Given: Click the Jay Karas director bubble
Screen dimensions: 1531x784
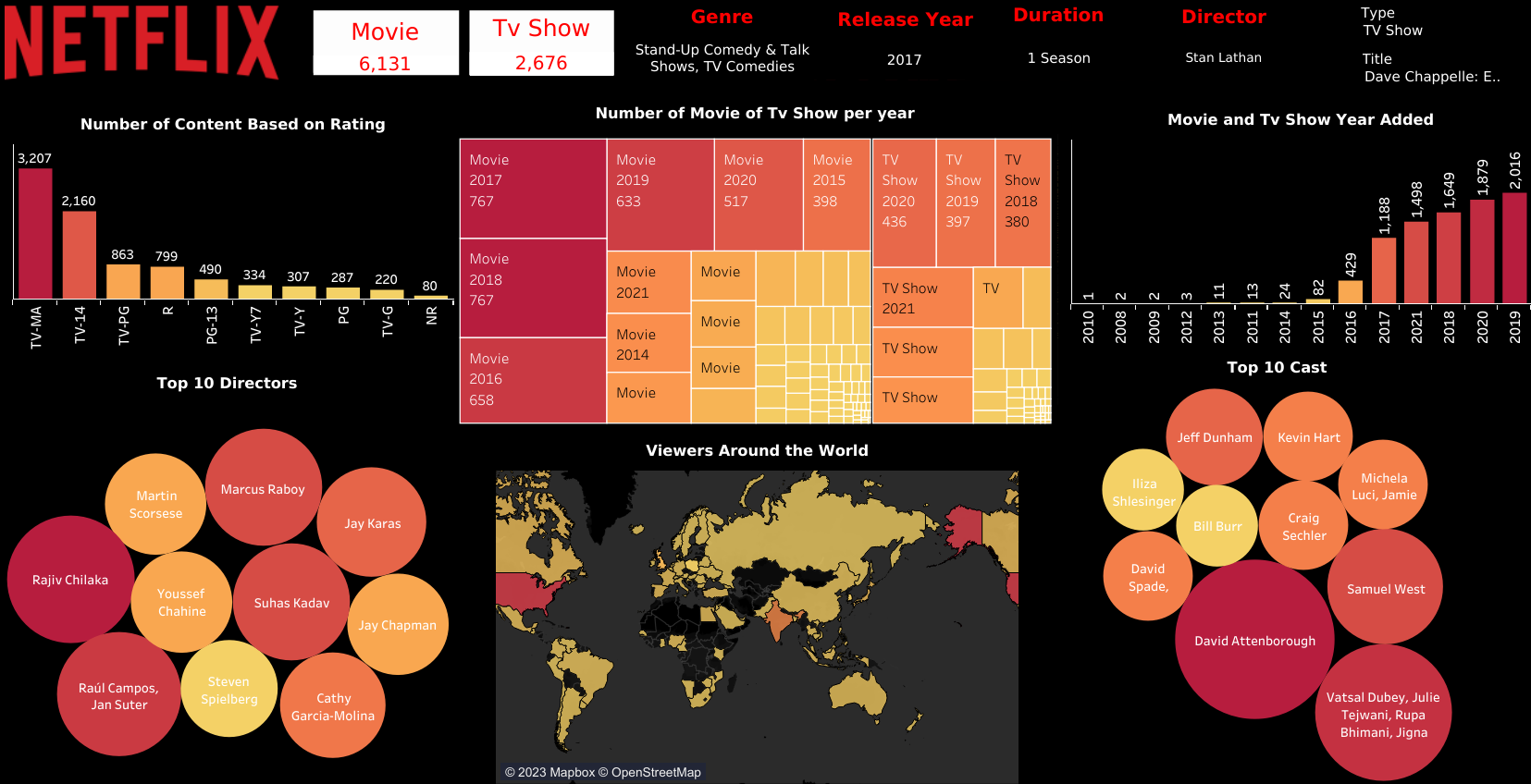Looking at the screenshot, I should (x=372, y=522).
